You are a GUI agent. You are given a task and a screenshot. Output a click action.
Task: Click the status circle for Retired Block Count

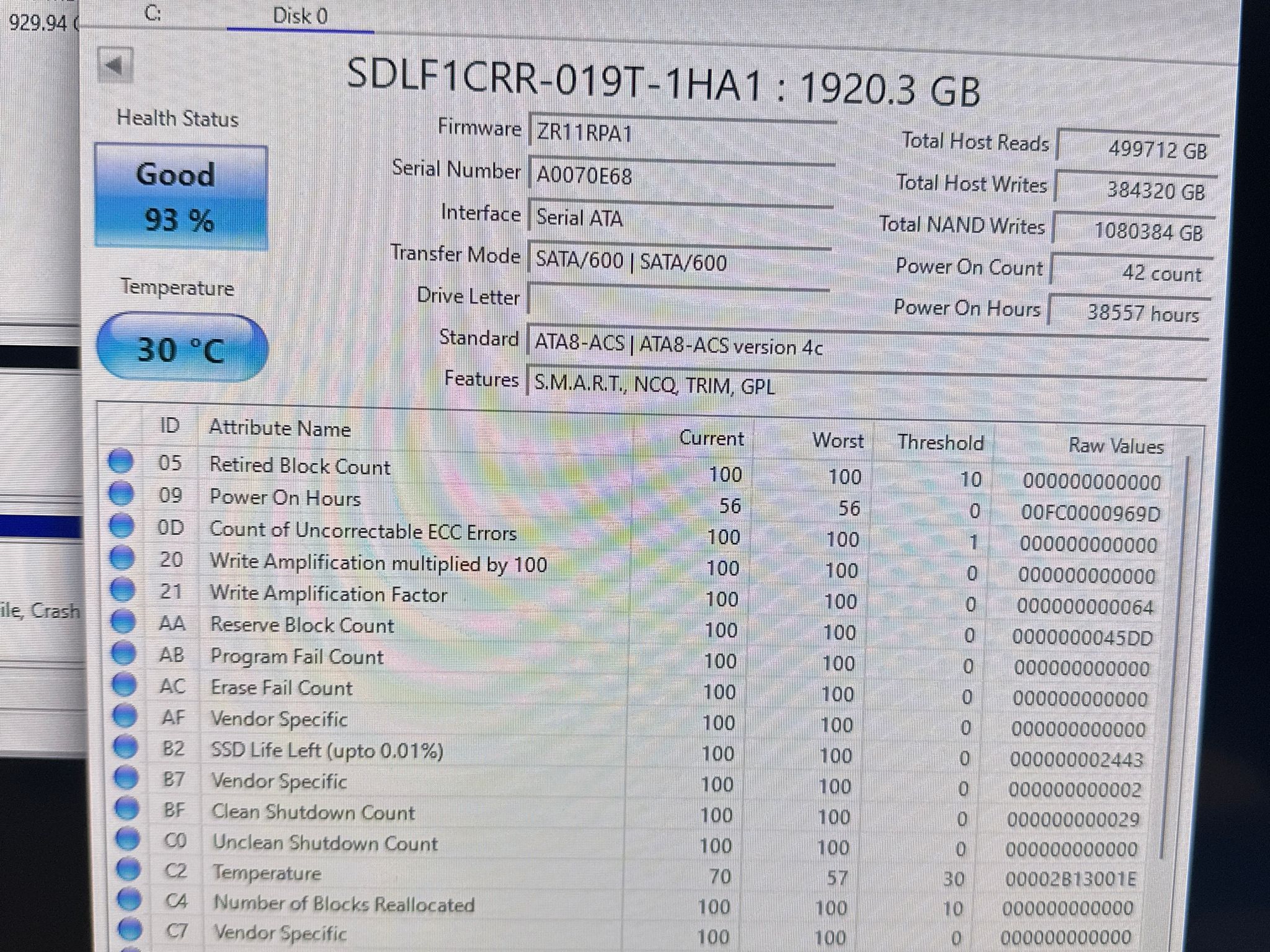tap(121, 462)
